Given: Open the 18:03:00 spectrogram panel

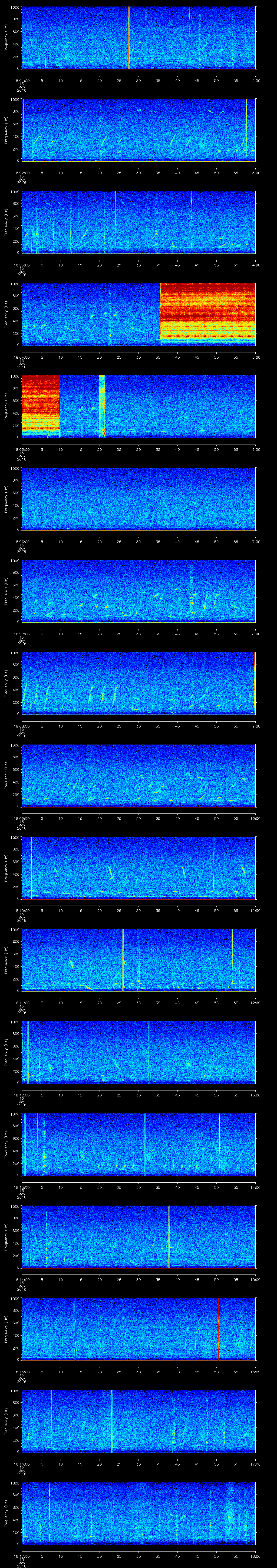Looking at the screenshot, I should coord(138,222).
